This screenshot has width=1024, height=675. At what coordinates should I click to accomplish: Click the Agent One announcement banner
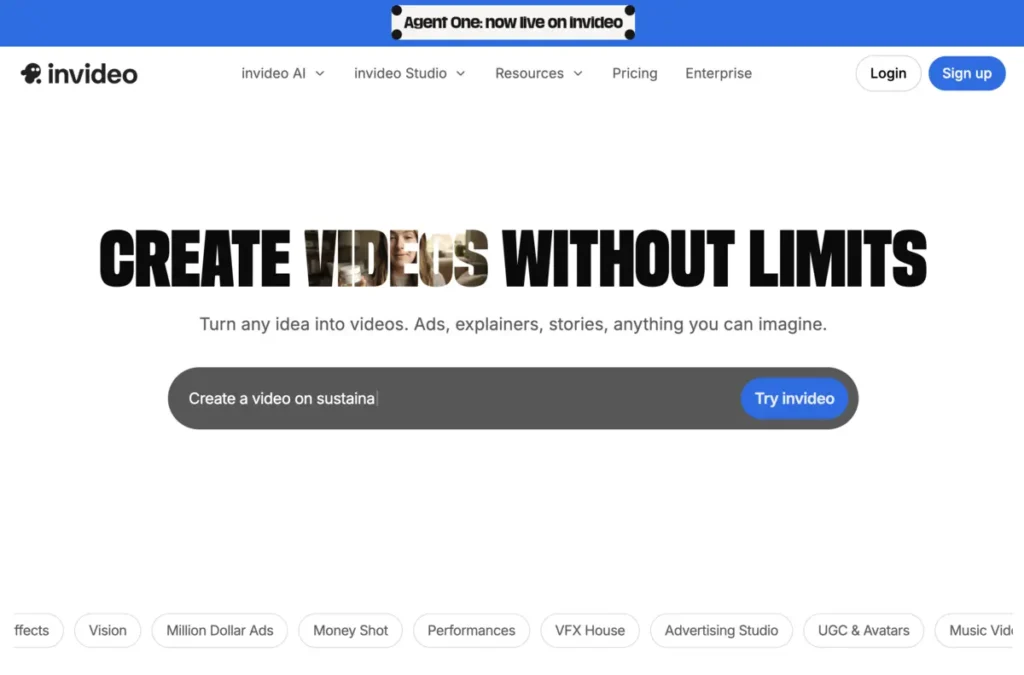513,22
